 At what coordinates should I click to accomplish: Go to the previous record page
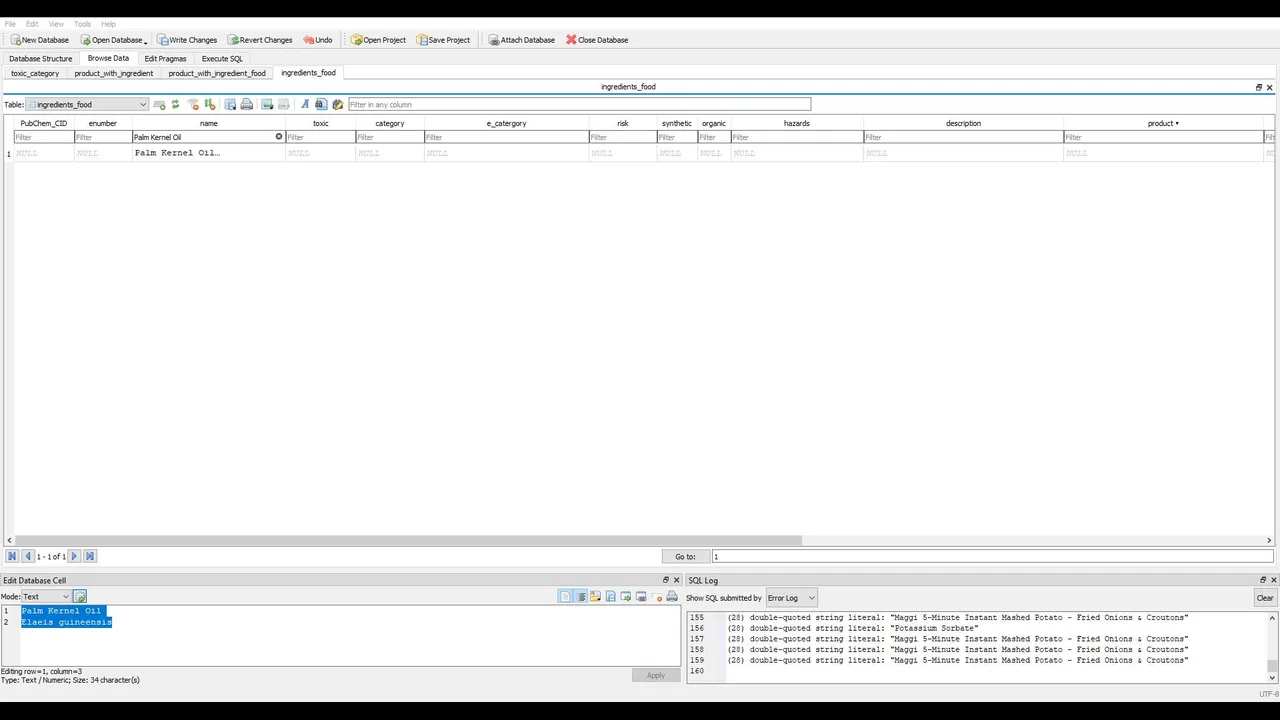click(28, 556)
